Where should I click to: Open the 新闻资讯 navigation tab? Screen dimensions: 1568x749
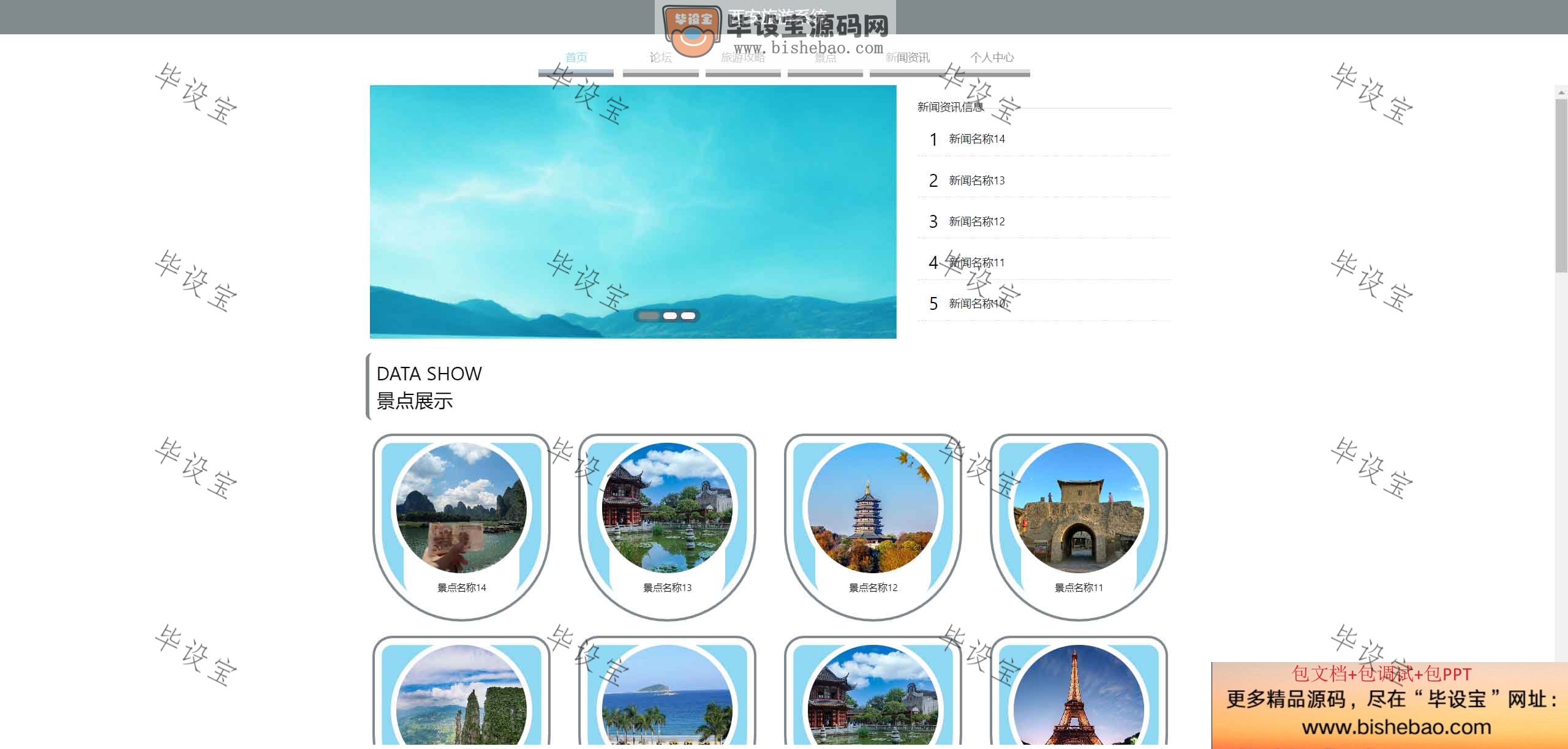[x=908, y=58]
